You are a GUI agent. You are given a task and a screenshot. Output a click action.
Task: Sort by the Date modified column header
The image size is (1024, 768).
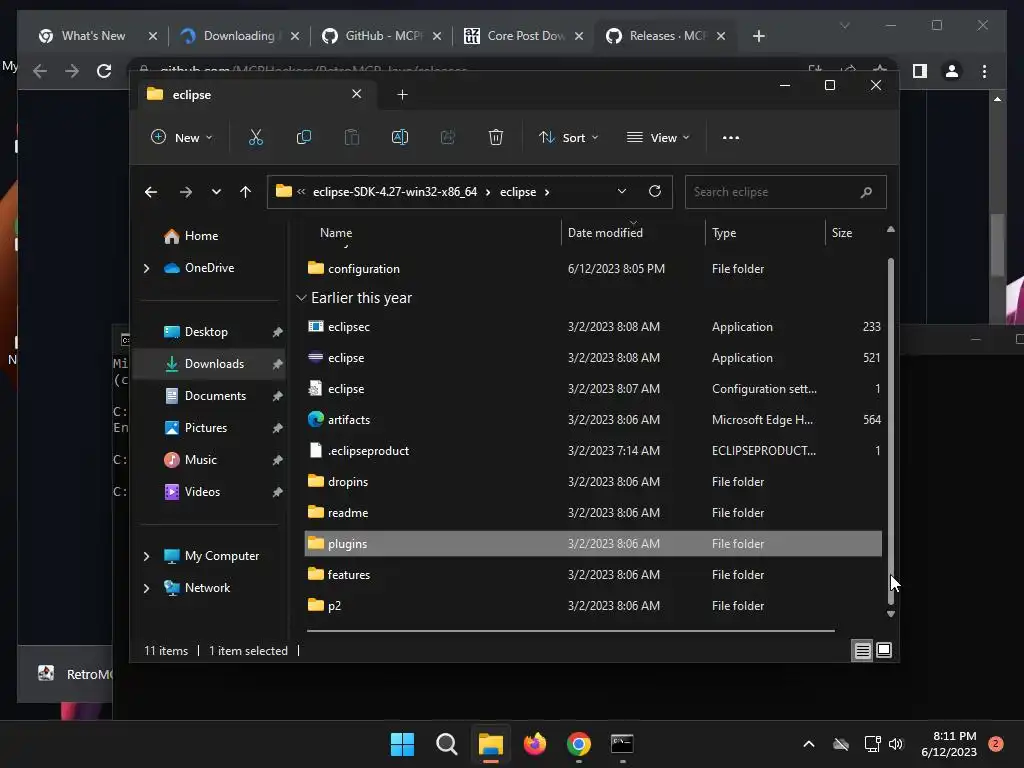[x=605, y=232]
